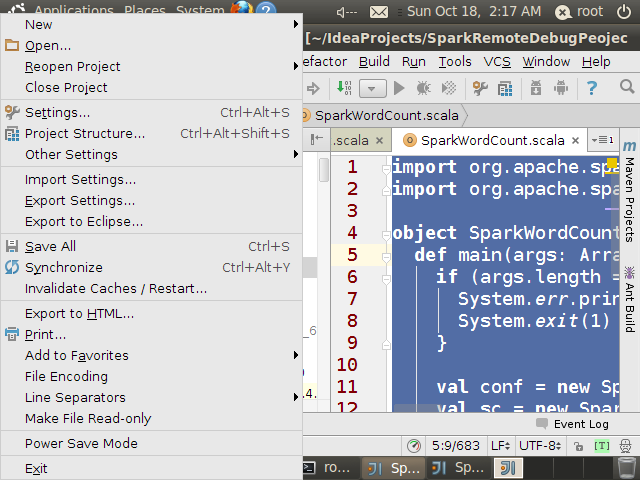Click the Settings wrench toolbar icon
The image size is (640, 480).
tap(480, 88)
